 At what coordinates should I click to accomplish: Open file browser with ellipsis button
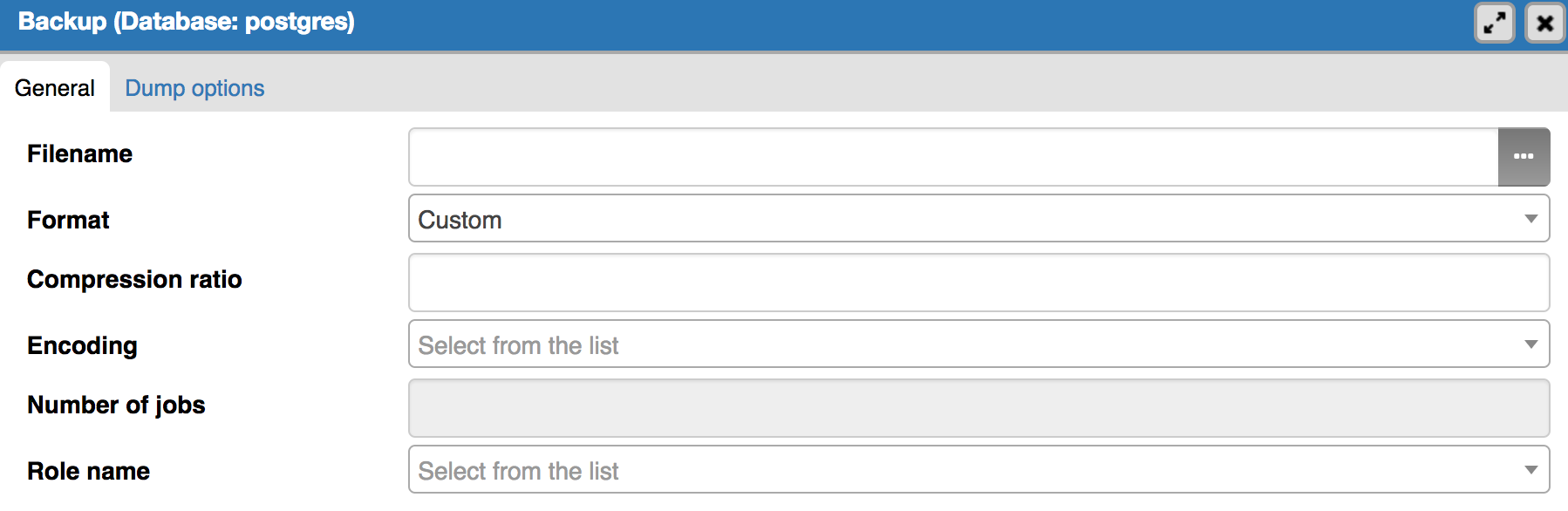(x=1524, y=157)
